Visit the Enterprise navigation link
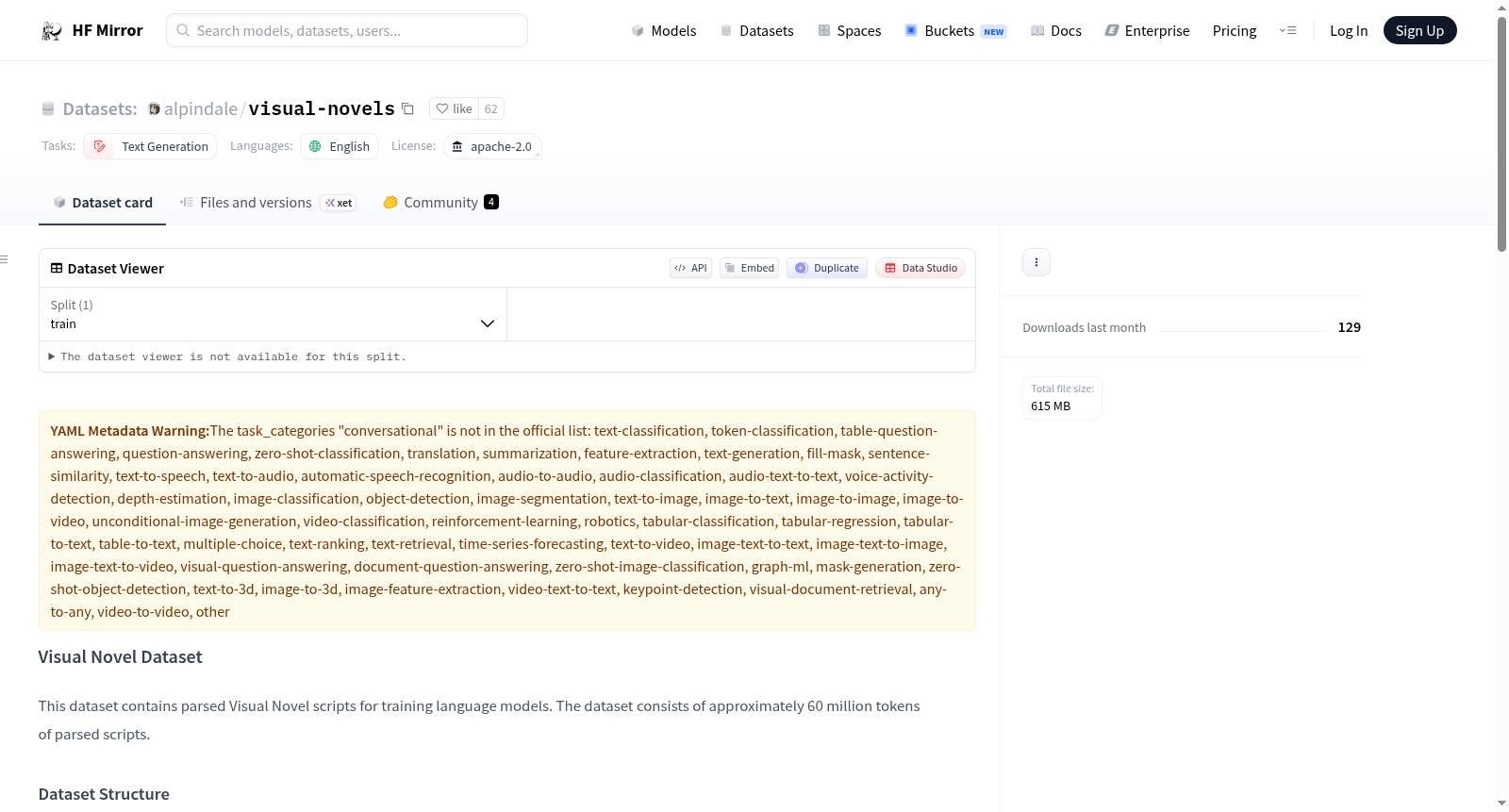 point(1147,30)
